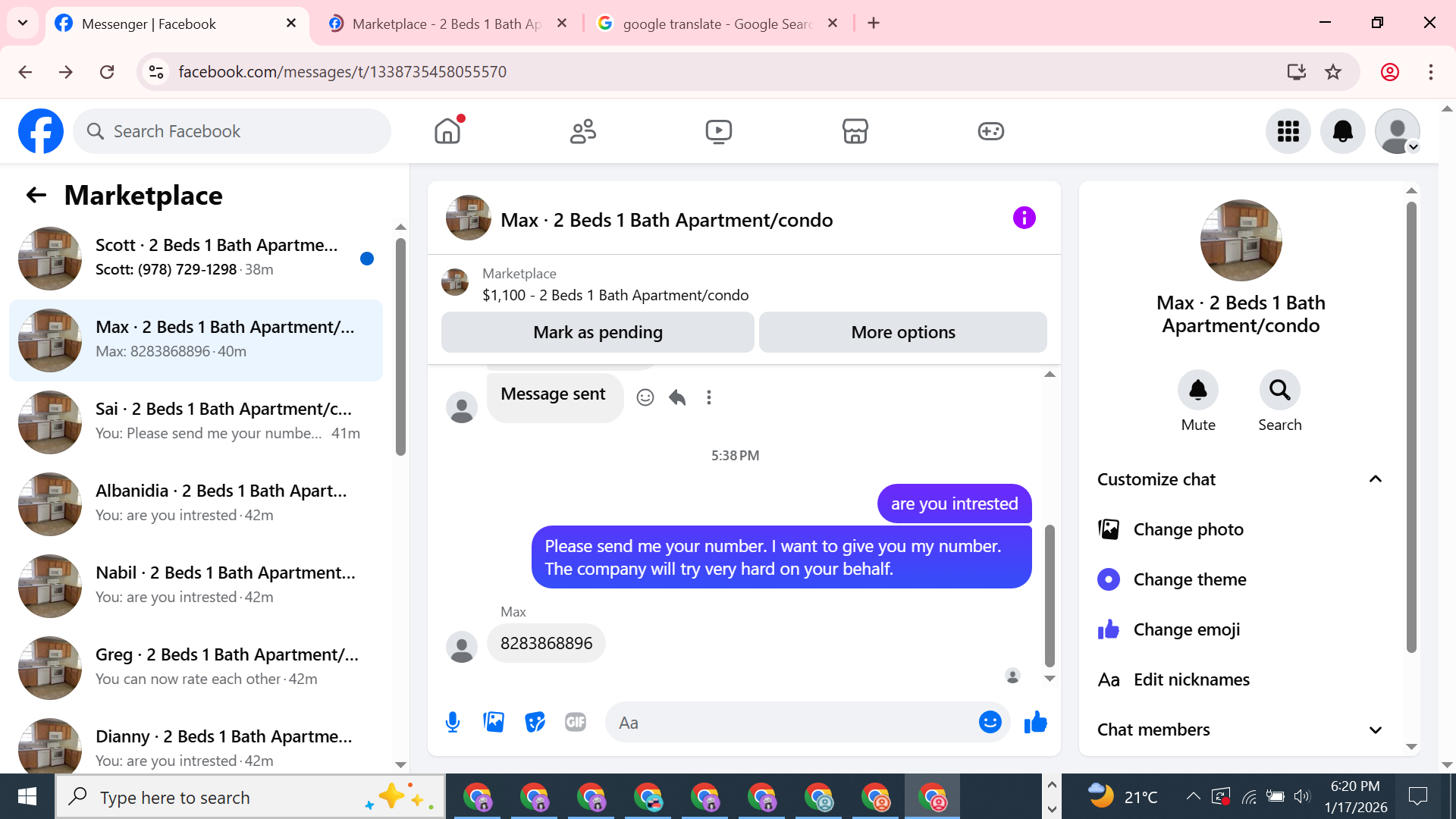Send a thumbs-up like
1456x819 pixels.
1035,722
